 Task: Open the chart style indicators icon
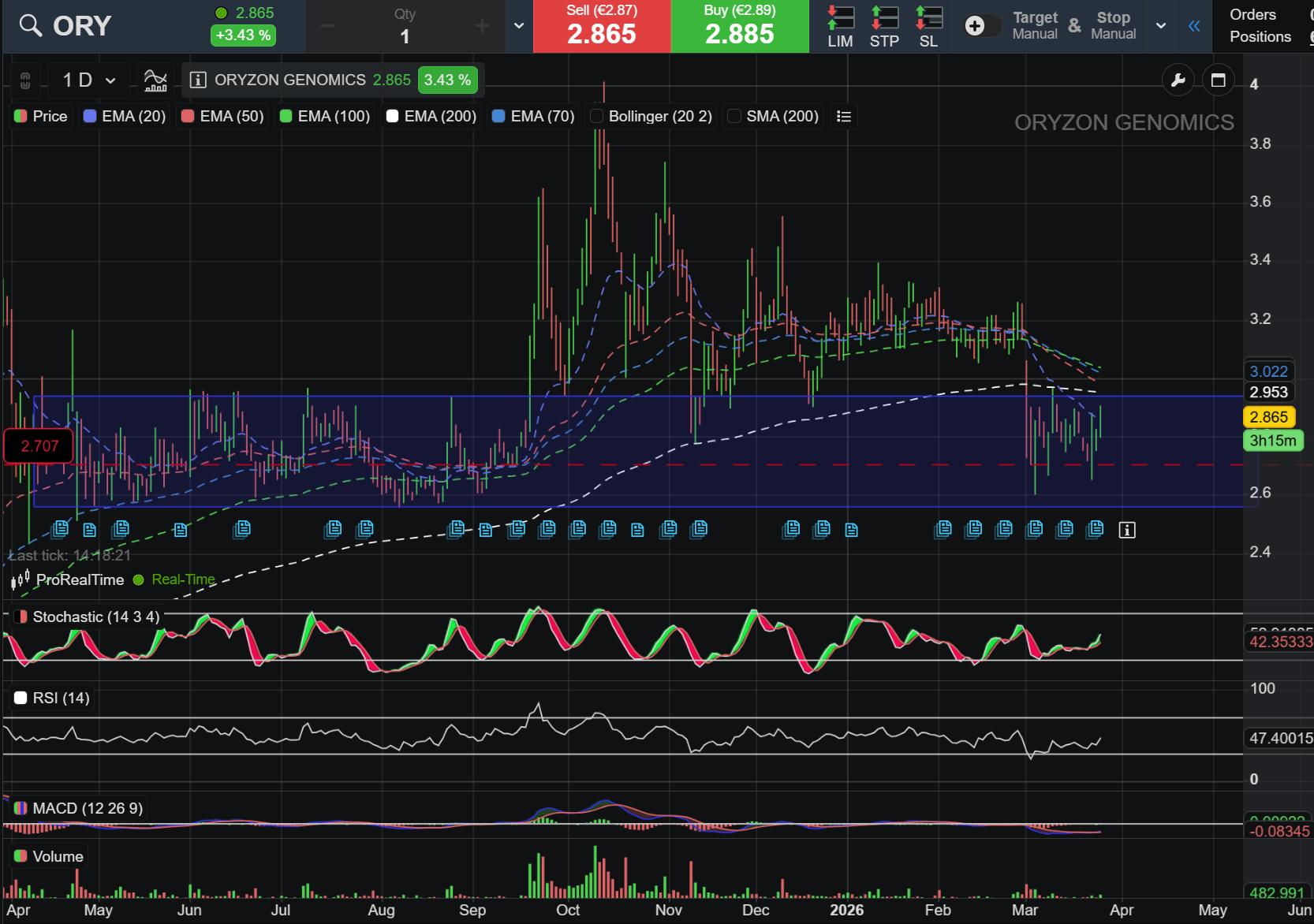(155, 80)
